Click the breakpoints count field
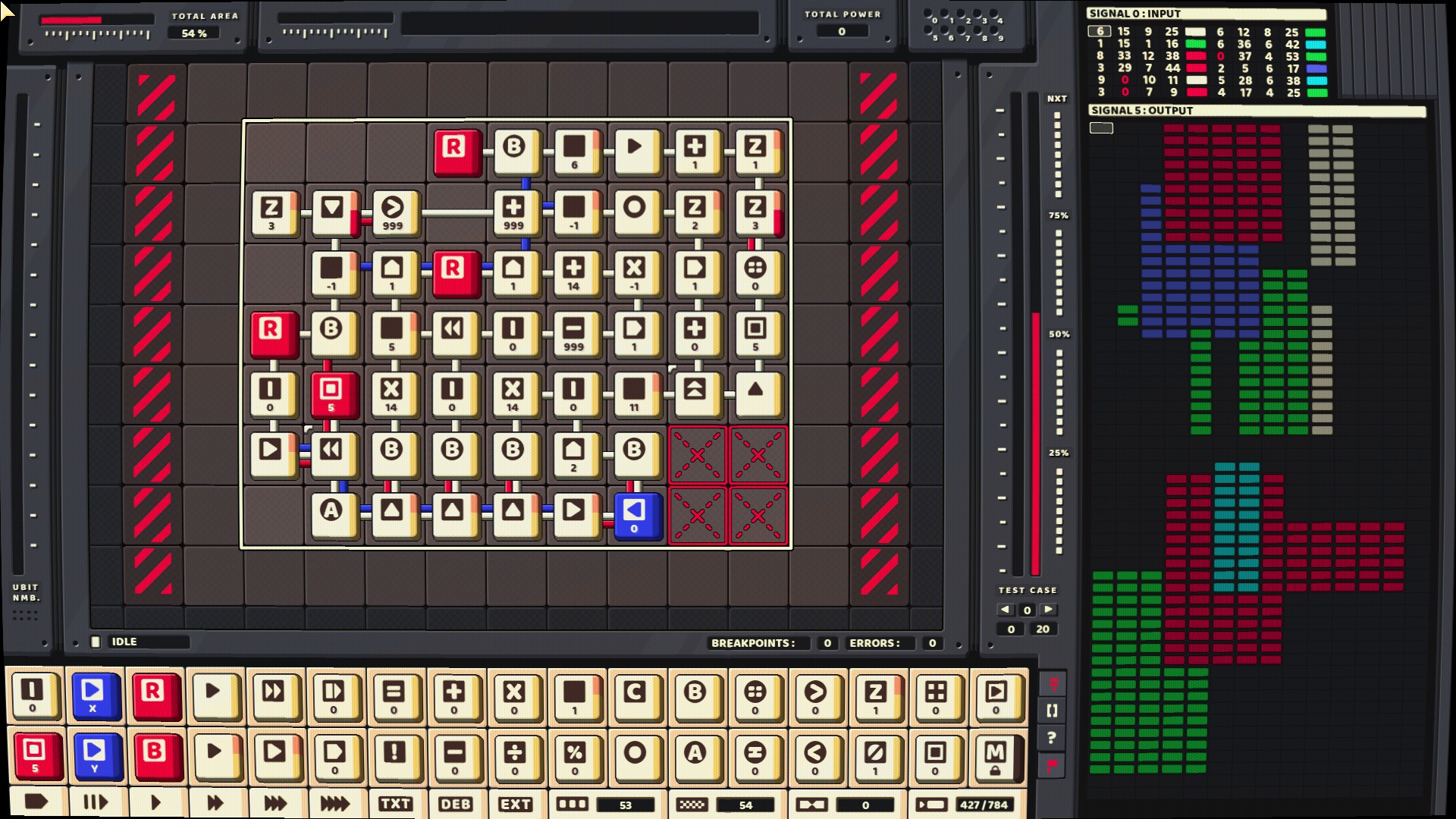 (x=827, y=643)
